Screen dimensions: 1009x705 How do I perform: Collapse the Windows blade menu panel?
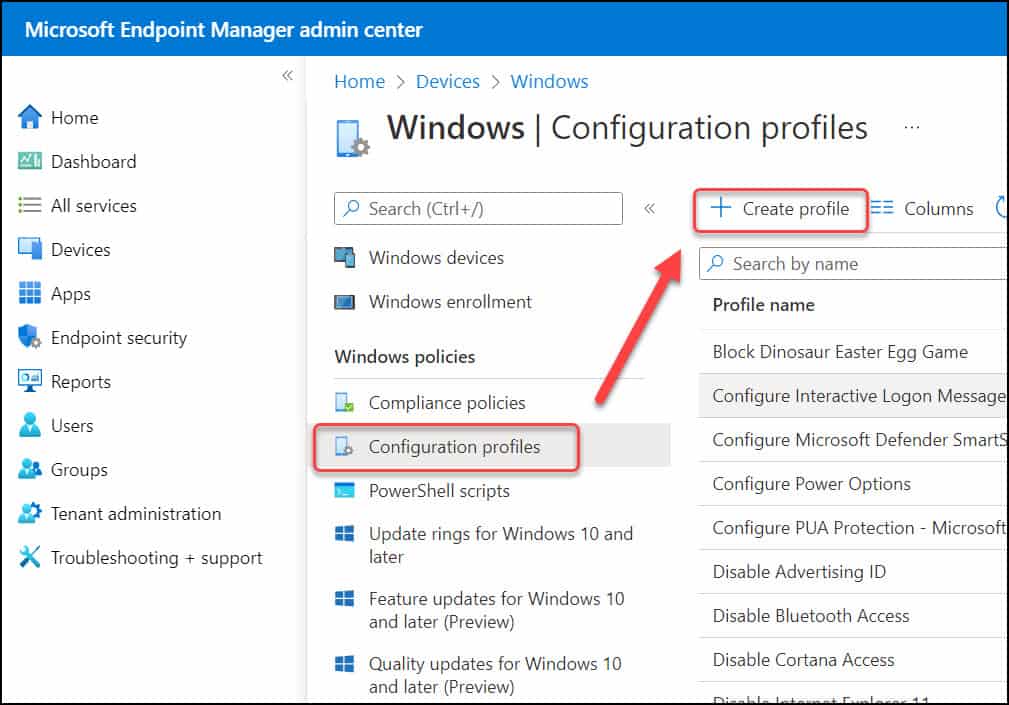click(650, 208)
